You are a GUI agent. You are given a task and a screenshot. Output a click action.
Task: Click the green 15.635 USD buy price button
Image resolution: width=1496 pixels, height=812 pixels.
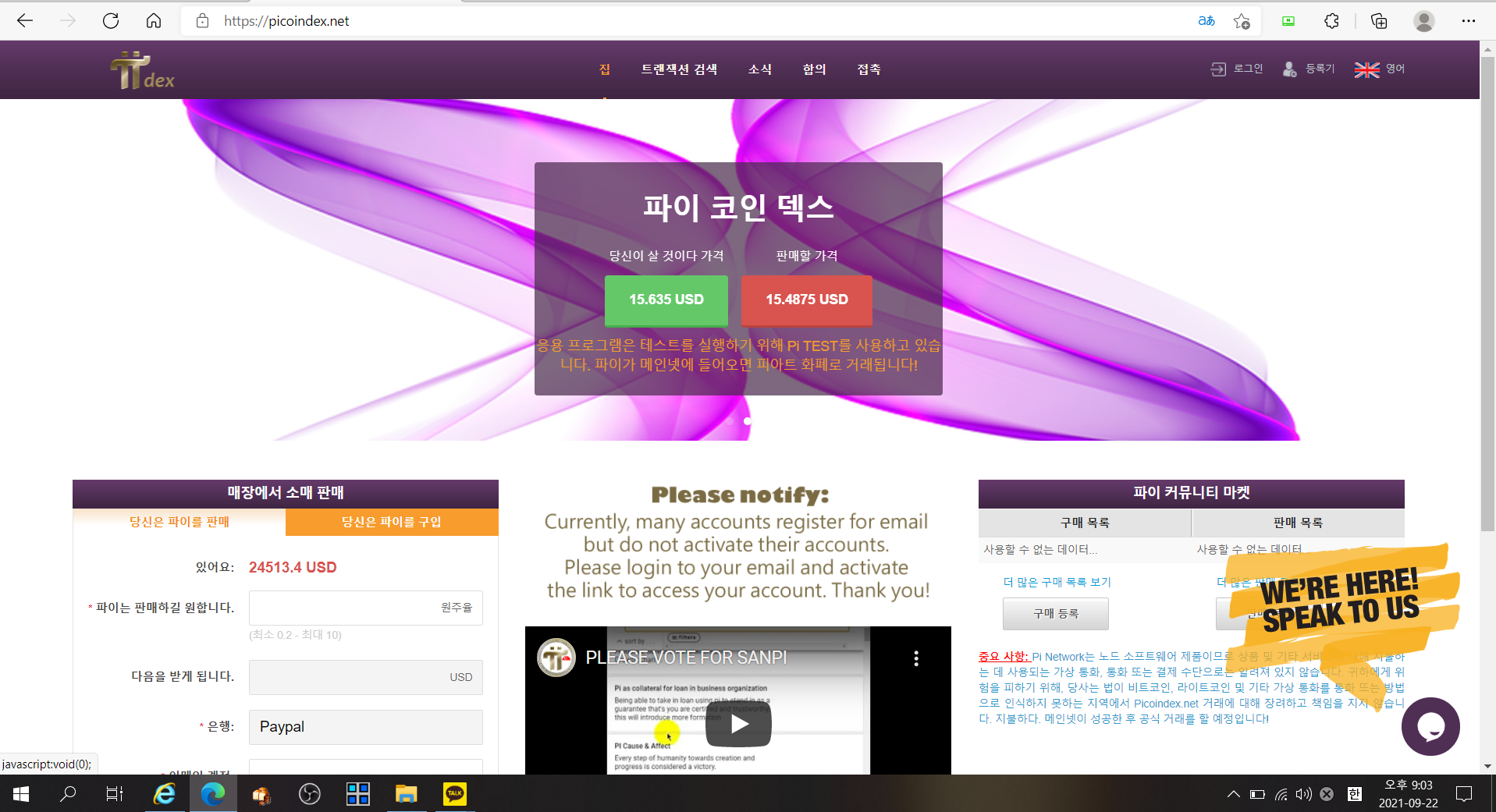pos(666,300)
